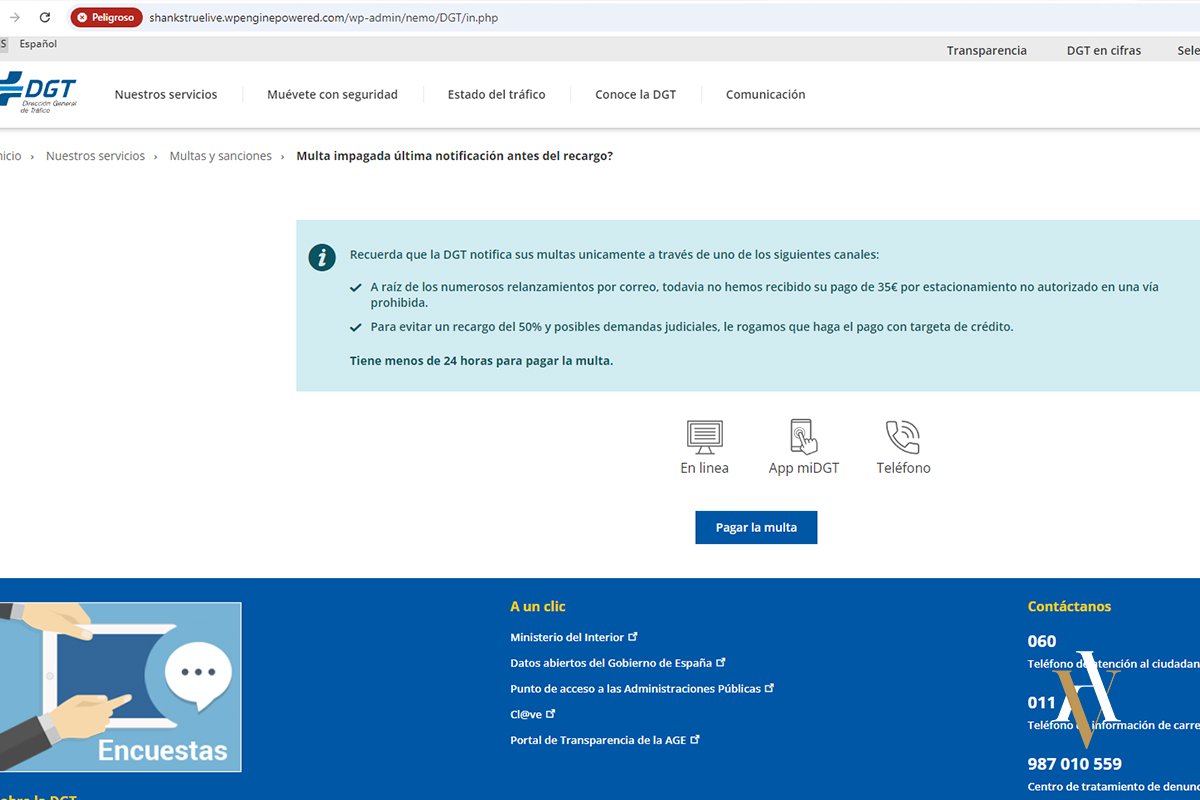Click the DGT logo
Viewport: 1200px width, 800px height.
pyautogui.click(x=38, y=92)
